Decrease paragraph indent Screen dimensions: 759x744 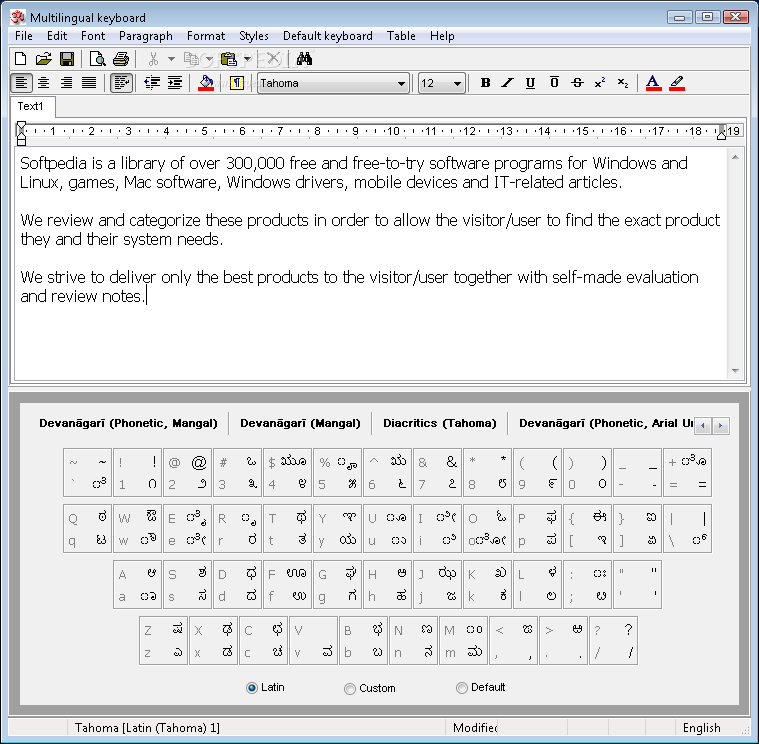pyautogui.click(x=152, y=83)
